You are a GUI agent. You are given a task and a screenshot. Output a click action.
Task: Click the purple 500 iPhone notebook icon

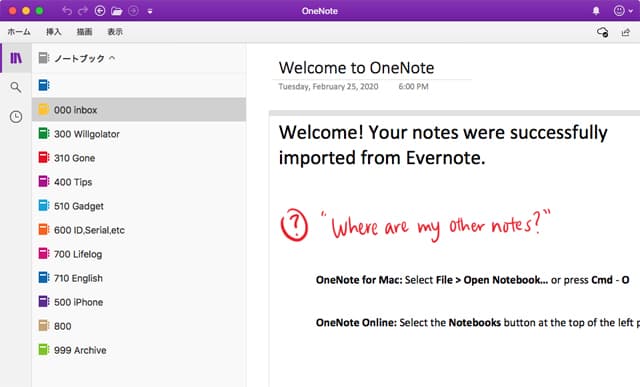pyautogui.click(x=44, y=302)
